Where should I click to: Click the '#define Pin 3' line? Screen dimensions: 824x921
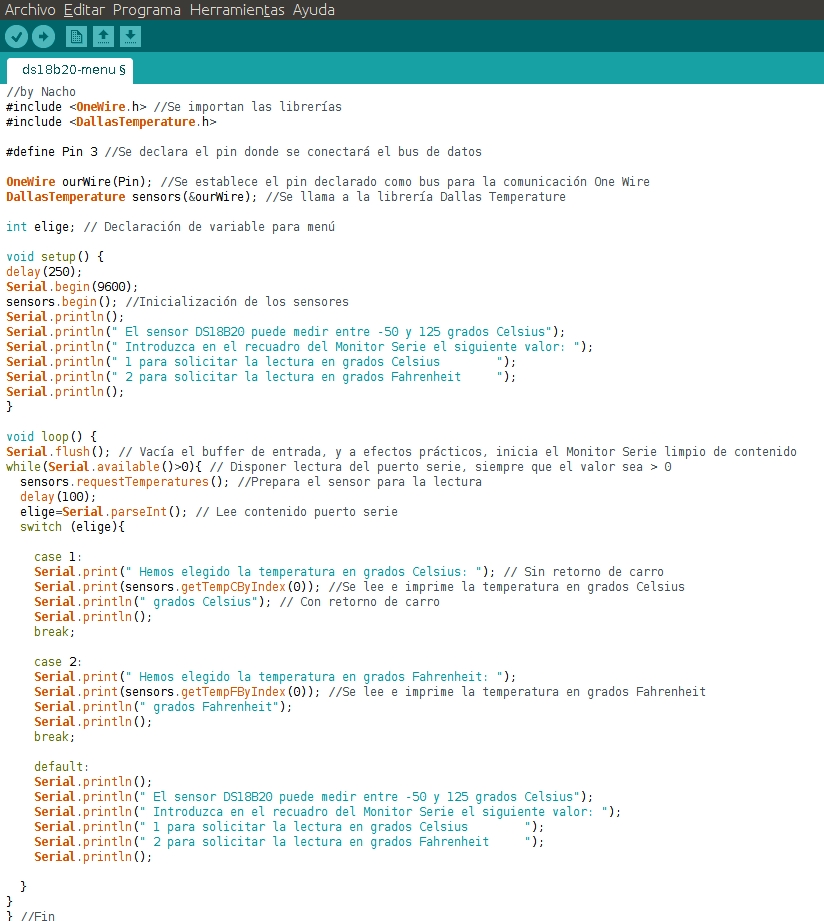tap(244, 152)
